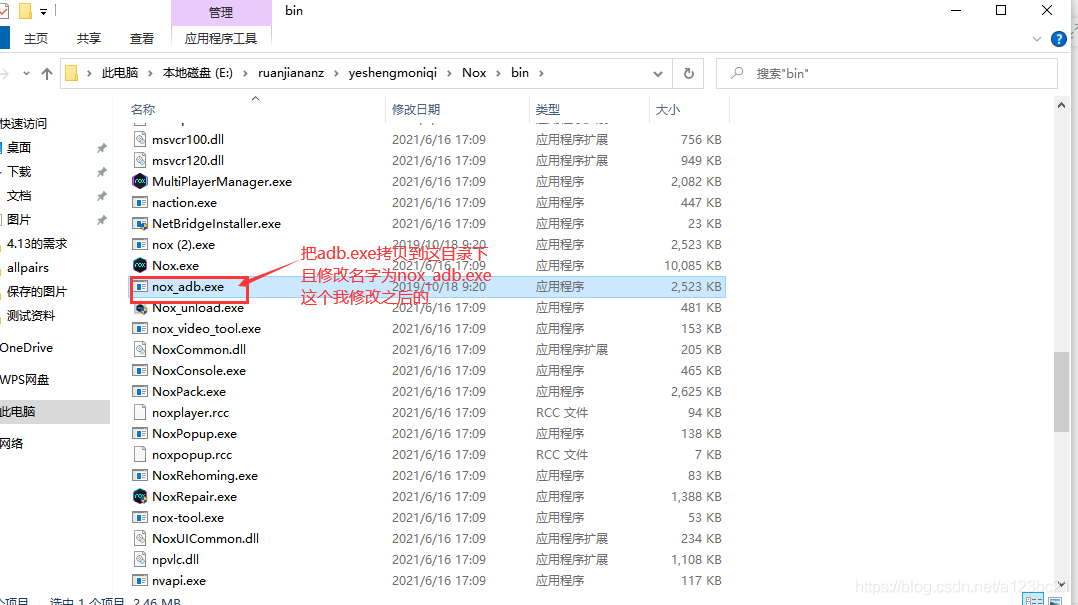Screen dimensions: 1078x605
Task: Click the noxpopup.rcc blank file icon
Action: coord(140,454)
